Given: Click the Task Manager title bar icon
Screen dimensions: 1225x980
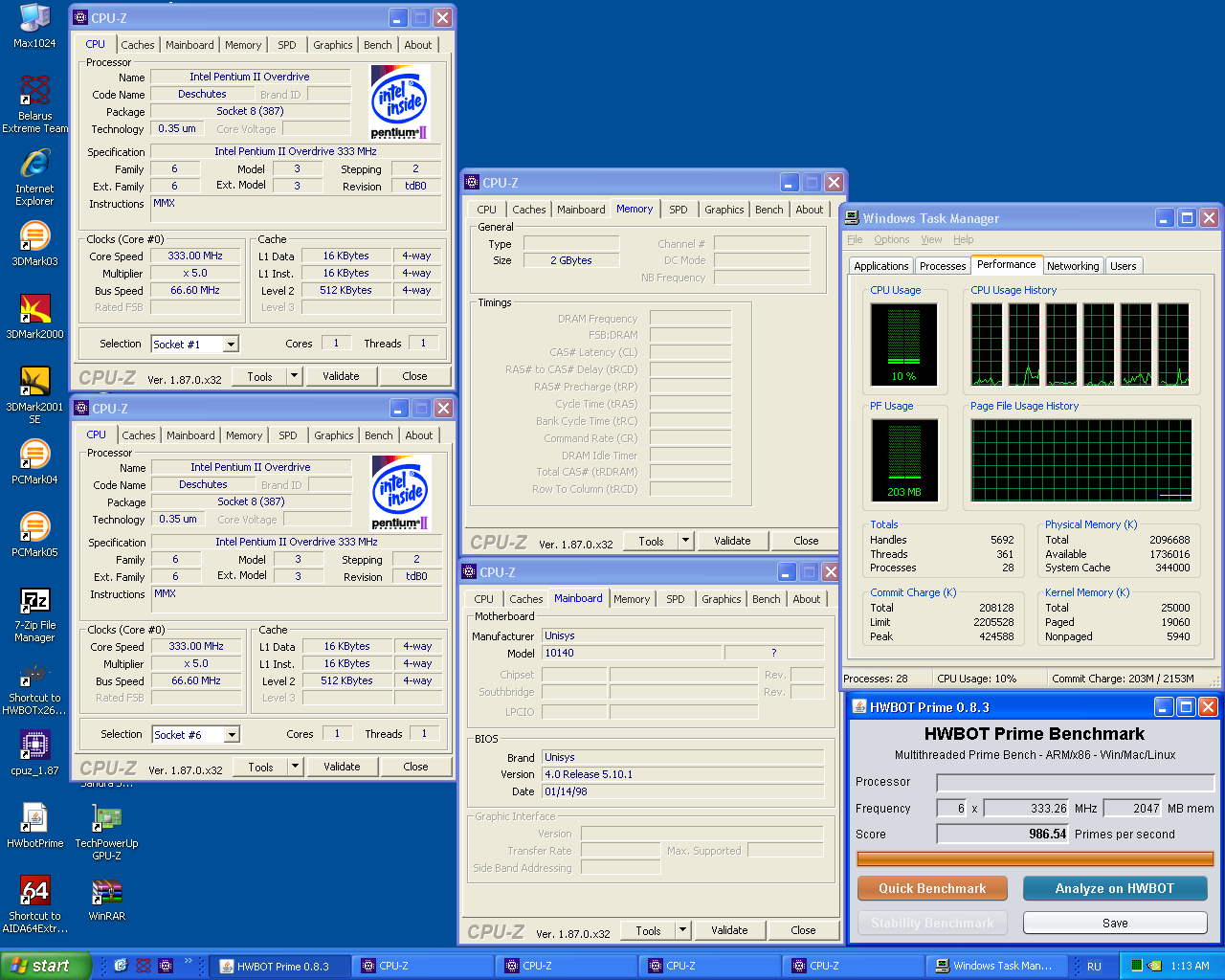Looking at the screenshot, I should point(852,218).
